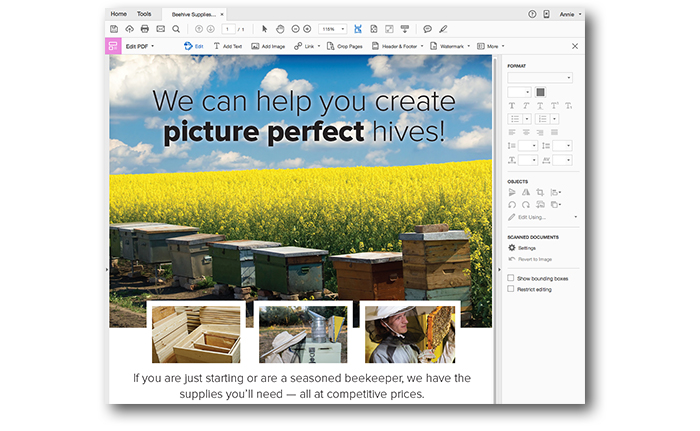Click the Add Comment speech bubble icon
Image resolution: width=700 pixels, height=431 pixels.
427,29
